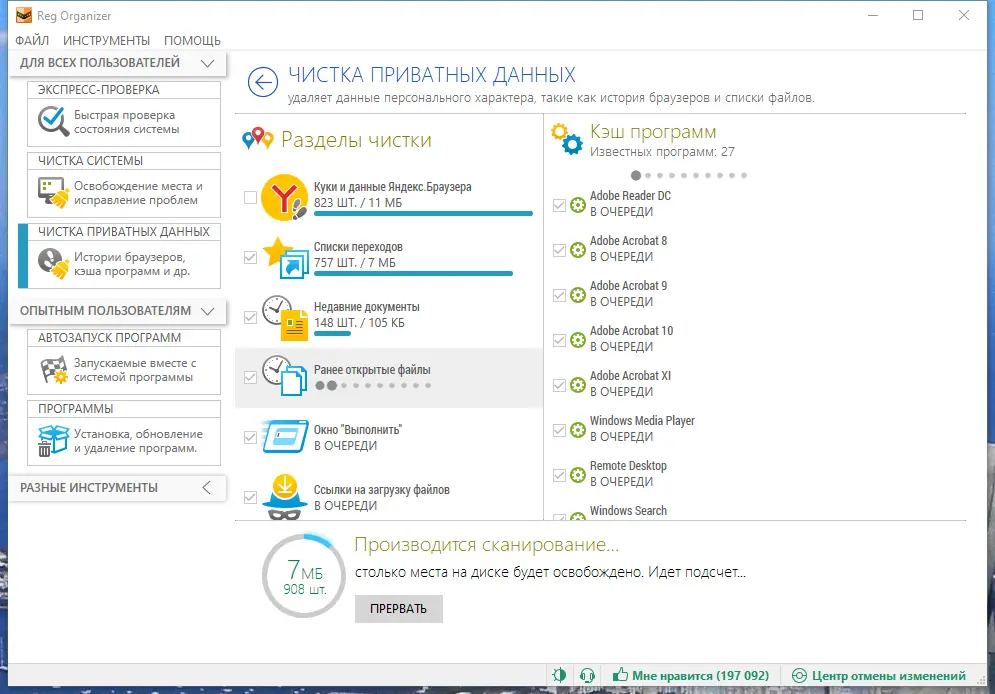Uncheck the Remote Desktop checkbox
This screenshot has width=995, height=694.
(x=559, y=475)
